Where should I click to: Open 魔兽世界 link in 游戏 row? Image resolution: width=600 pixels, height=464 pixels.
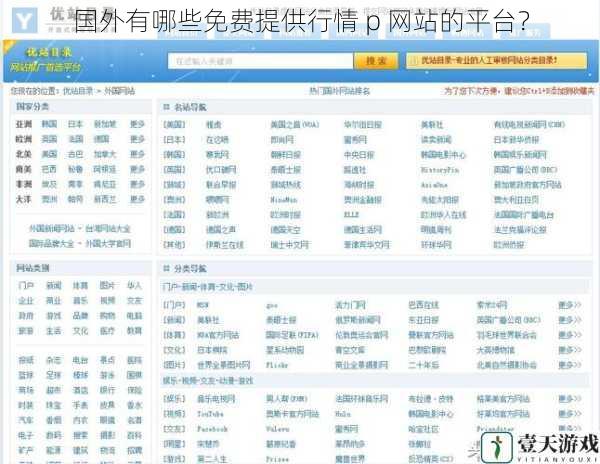[350, 459]
